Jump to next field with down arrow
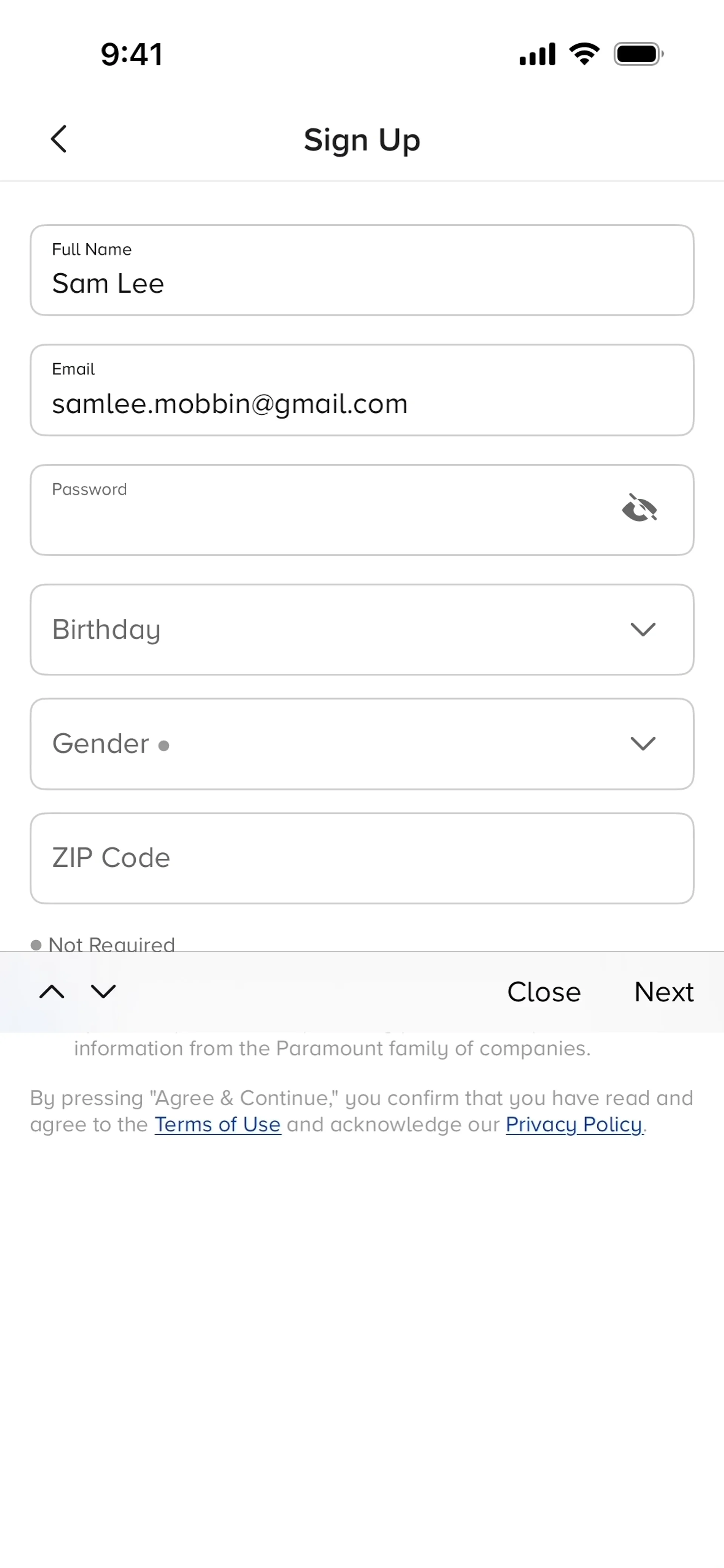This screenshot has height=1568, width=724. coord(104,992)
